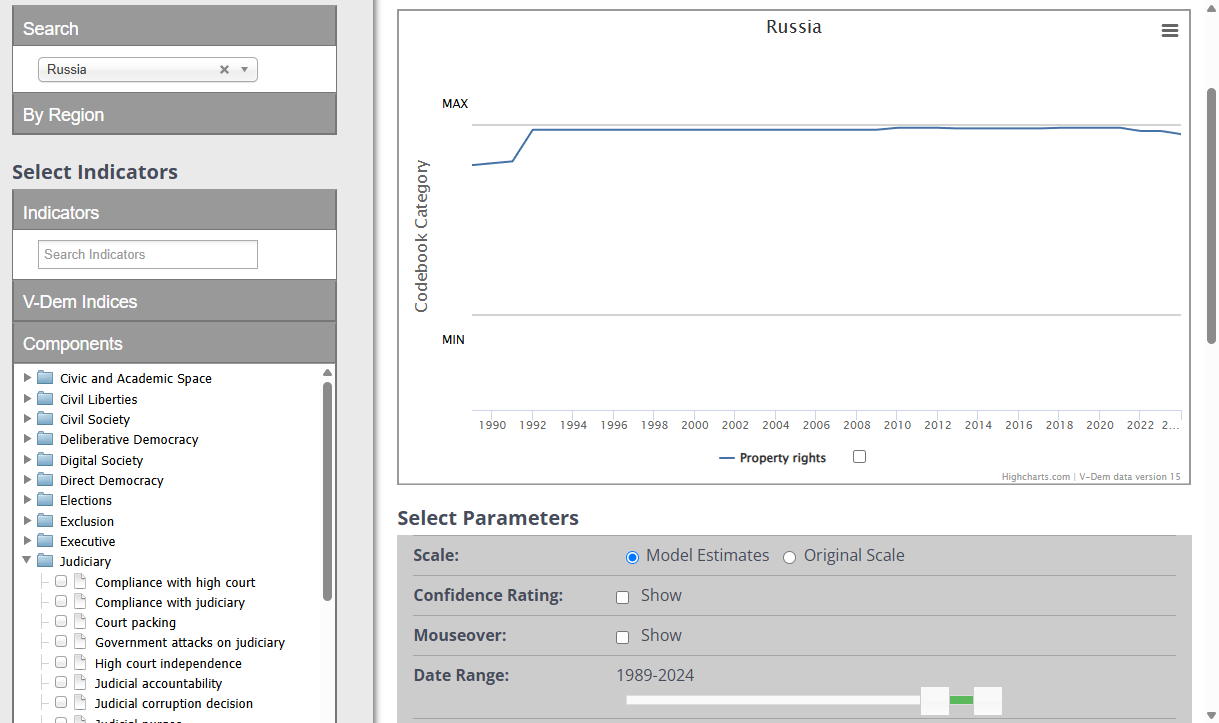This screenshot has width=1219, height=723.
Task: Click the Government attacks on judiciary document icon
Action: click(81, 642)
